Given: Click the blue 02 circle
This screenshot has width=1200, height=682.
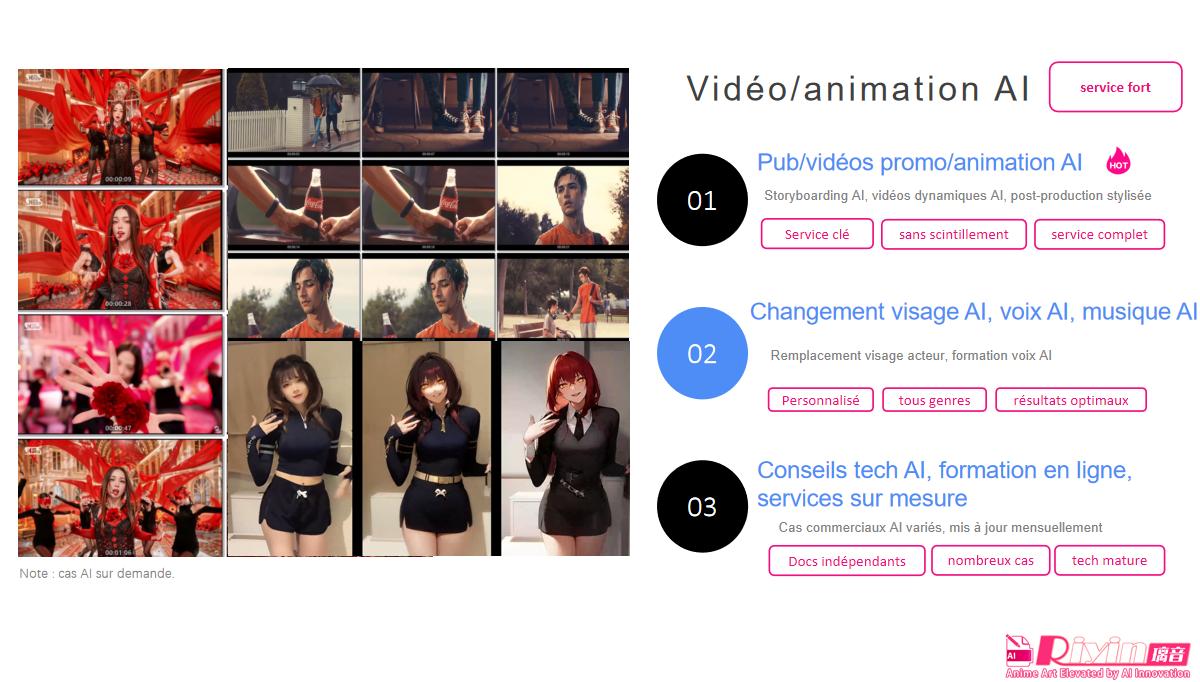Looking at the screenshot, I should [702, 353].
